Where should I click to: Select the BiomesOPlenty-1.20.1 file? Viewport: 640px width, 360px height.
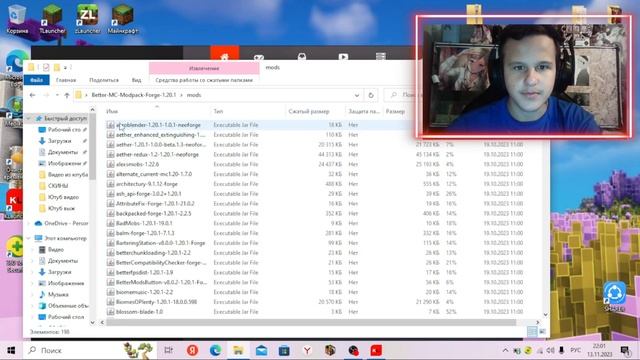click(156, 302)
